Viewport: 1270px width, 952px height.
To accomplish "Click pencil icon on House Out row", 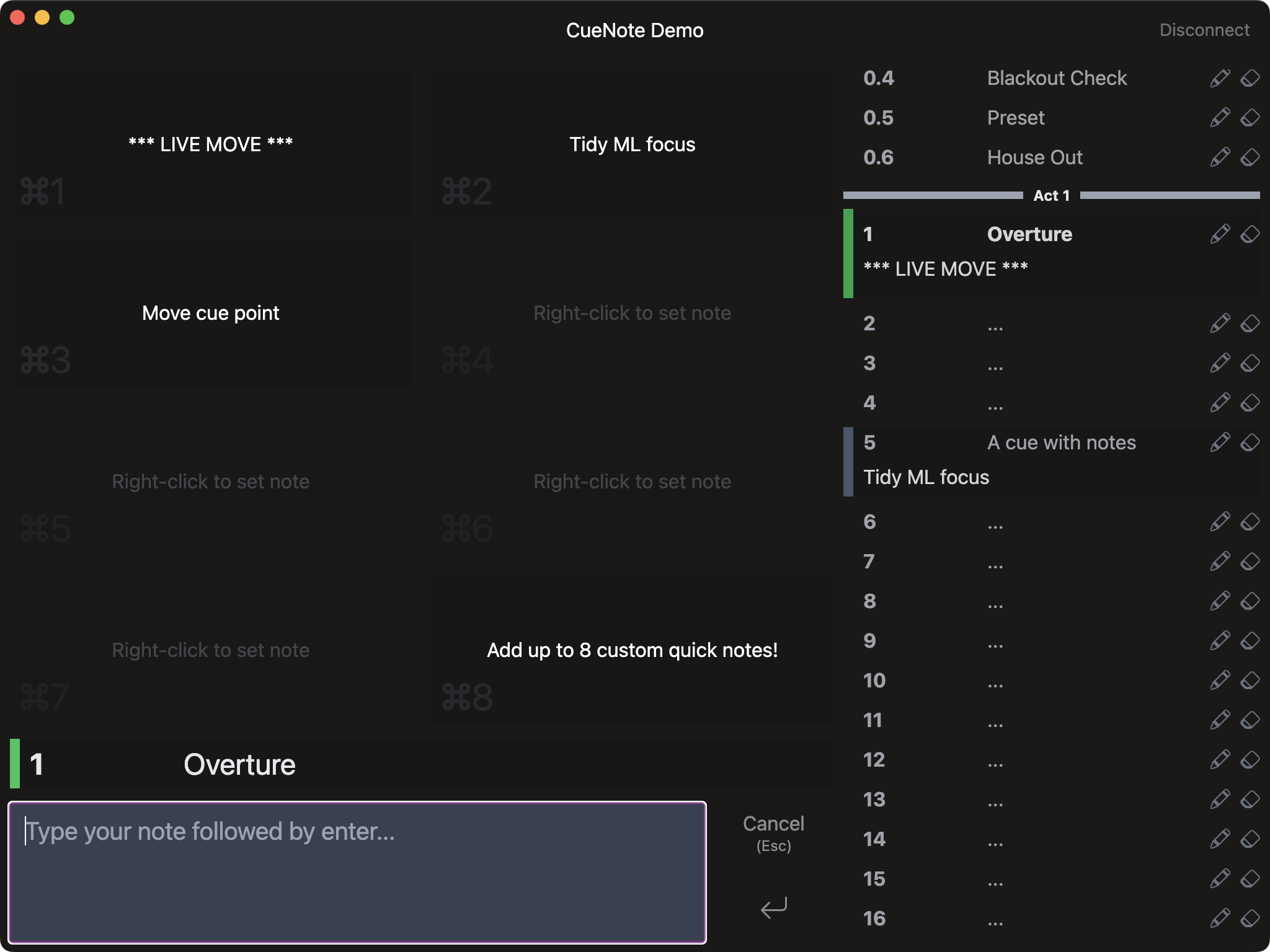I will tap(1220, 157).
